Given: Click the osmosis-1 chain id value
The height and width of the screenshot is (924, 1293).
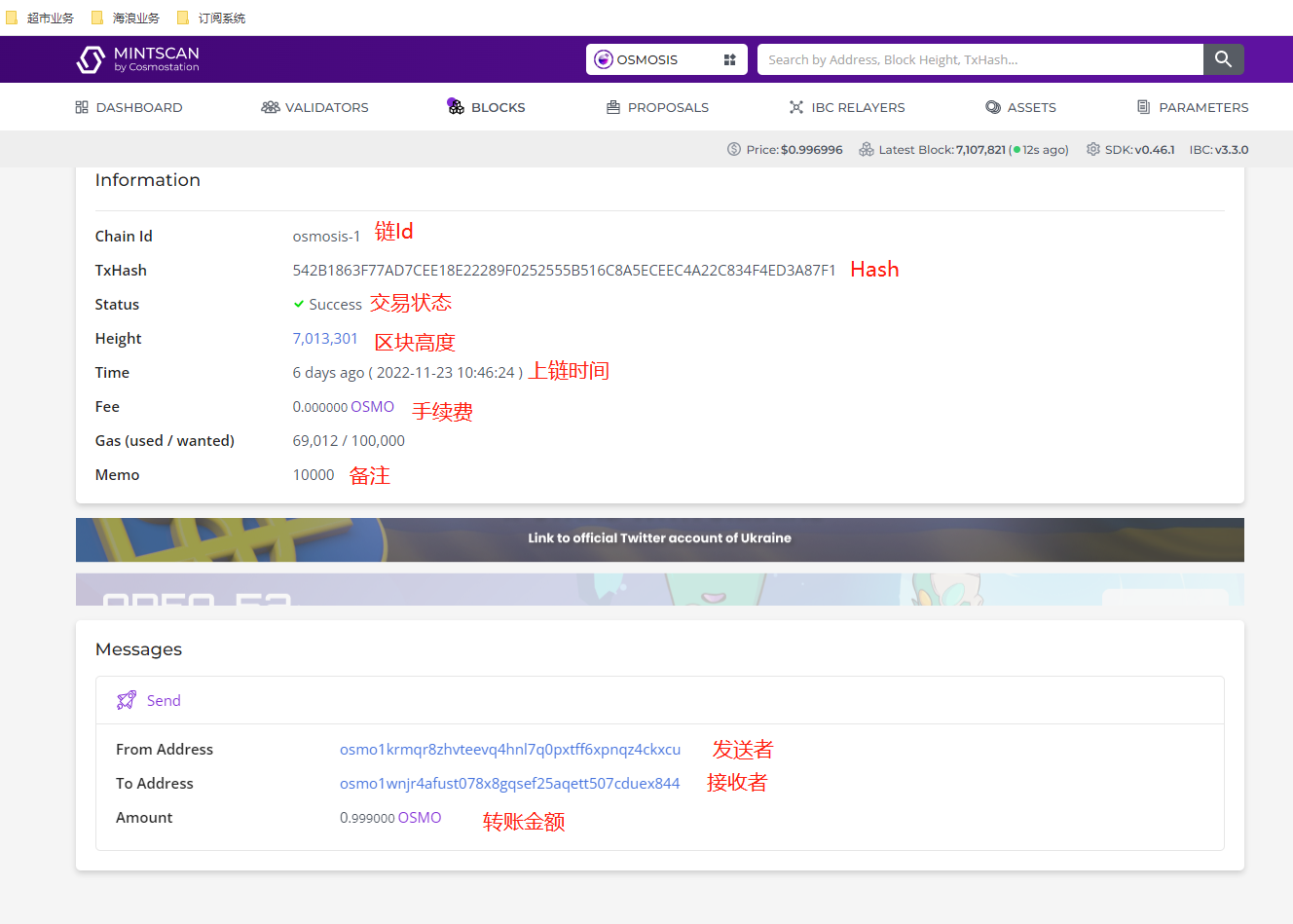Looking at the screenshot, I should click(x=326, y=237).
